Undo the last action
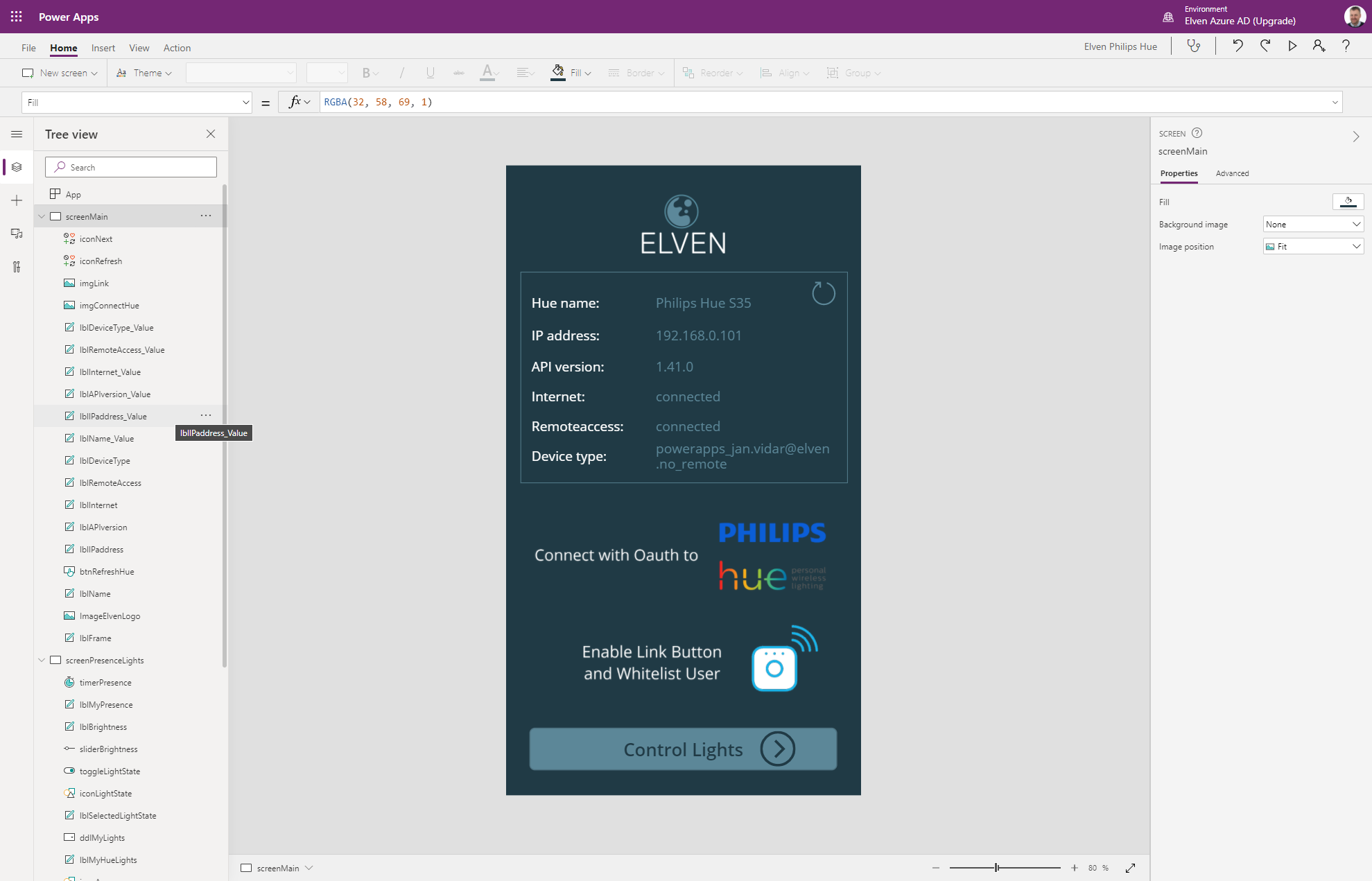Viewport: 1372px width, 881px height. 1238,46
